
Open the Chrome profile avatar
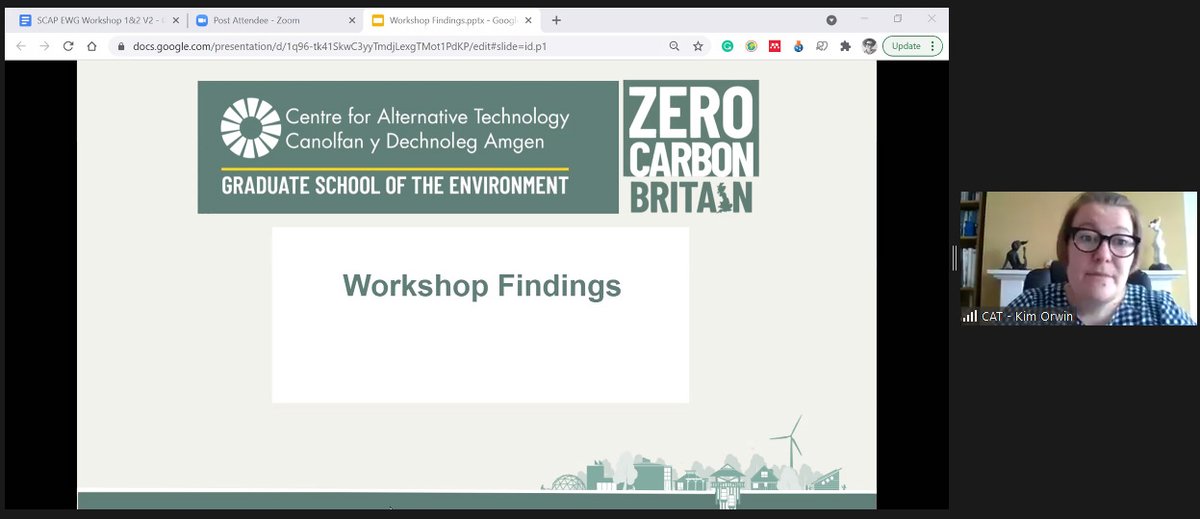[x=869, y=46]
